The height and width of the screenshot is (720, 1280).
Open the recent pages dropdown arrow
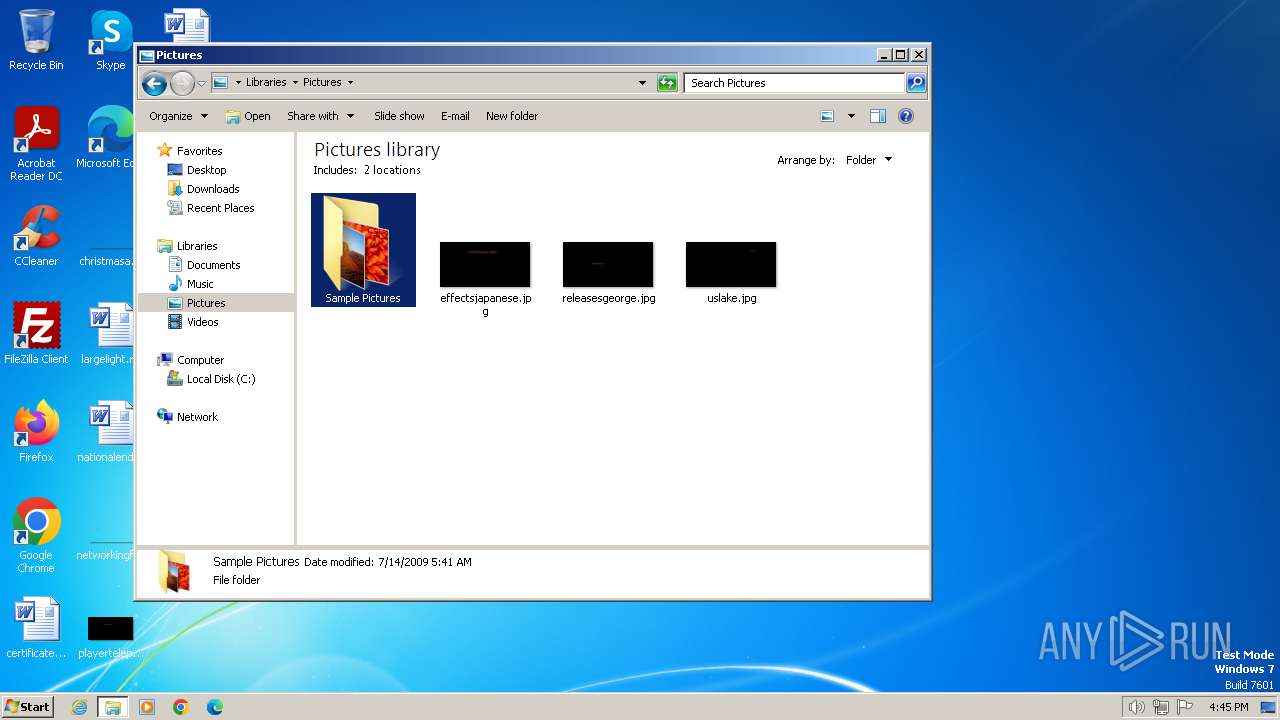201,83
